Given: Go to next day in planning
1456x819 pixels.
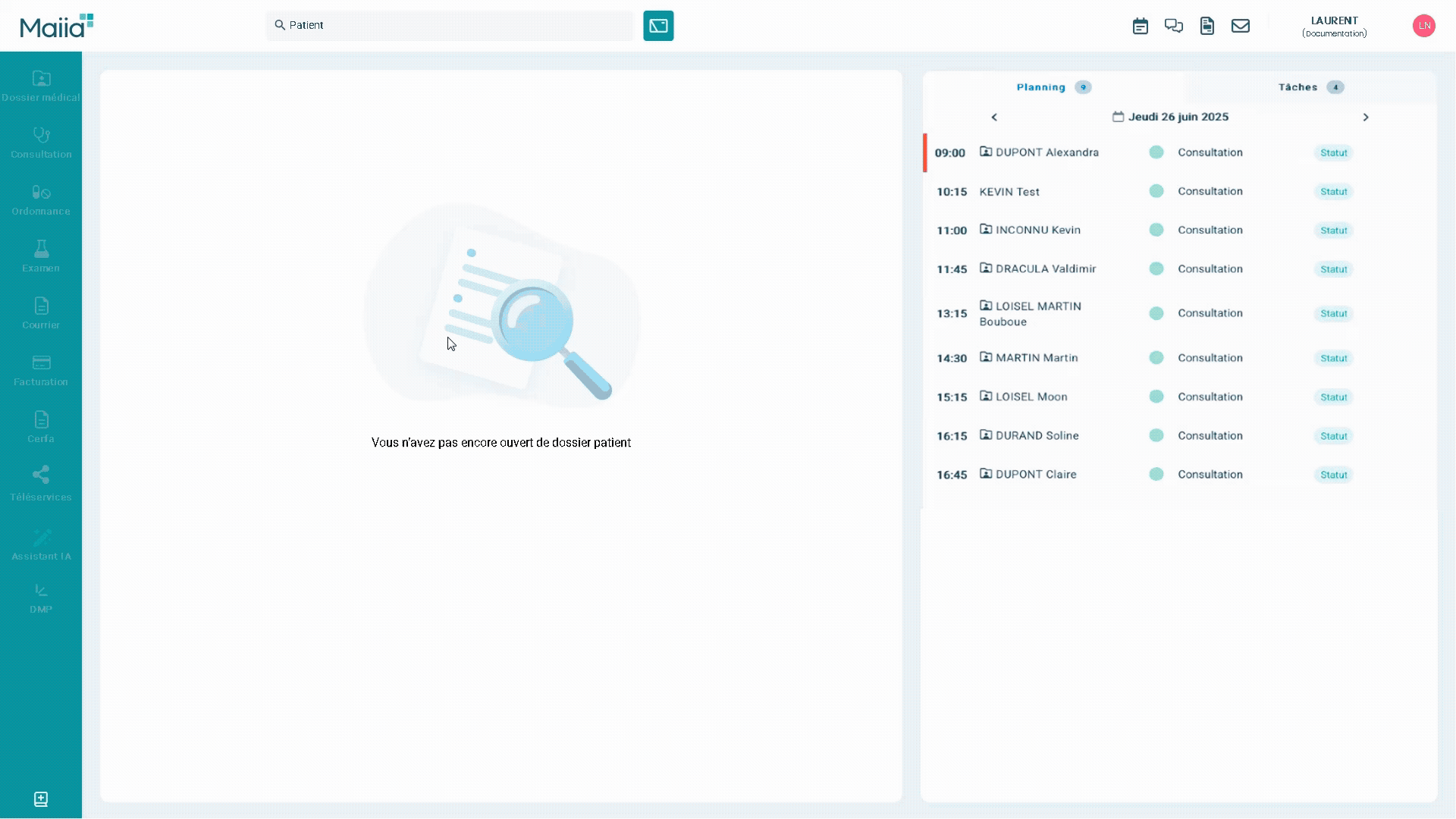Looking at the screenshot, I should point(1365,118).
